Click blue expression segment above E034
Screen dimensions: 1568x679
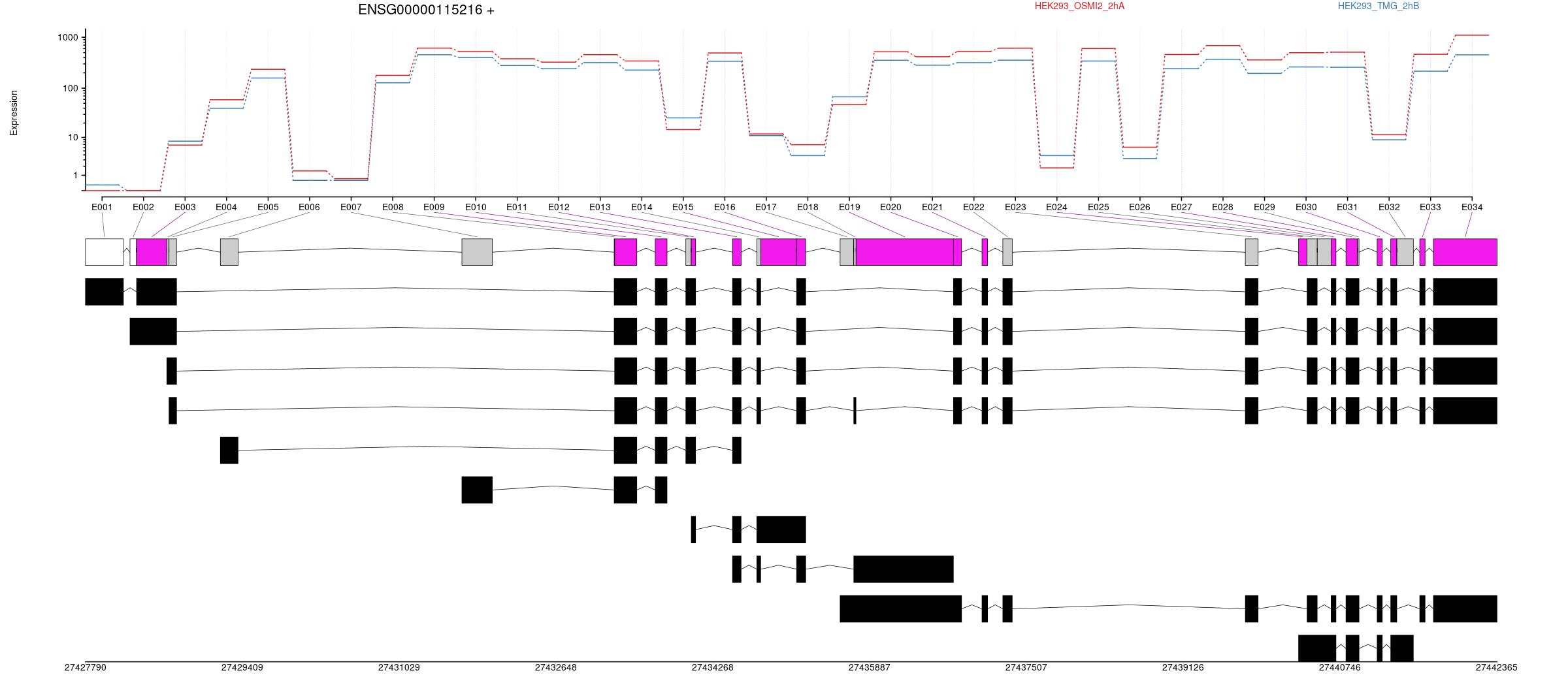click(1472, 55)
